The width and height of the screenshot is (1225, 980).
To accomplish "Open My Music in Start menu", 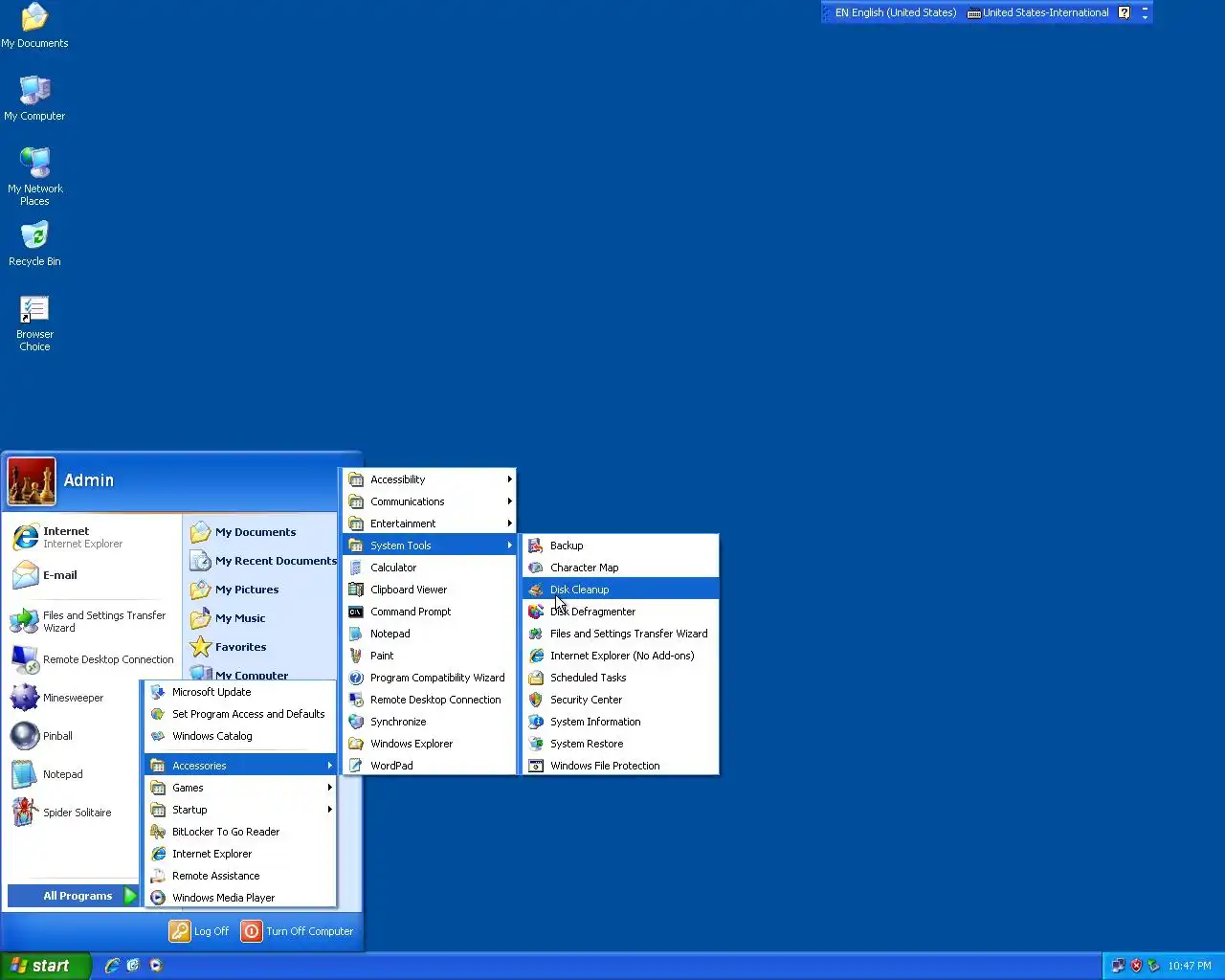I will (x=262, y=618).
